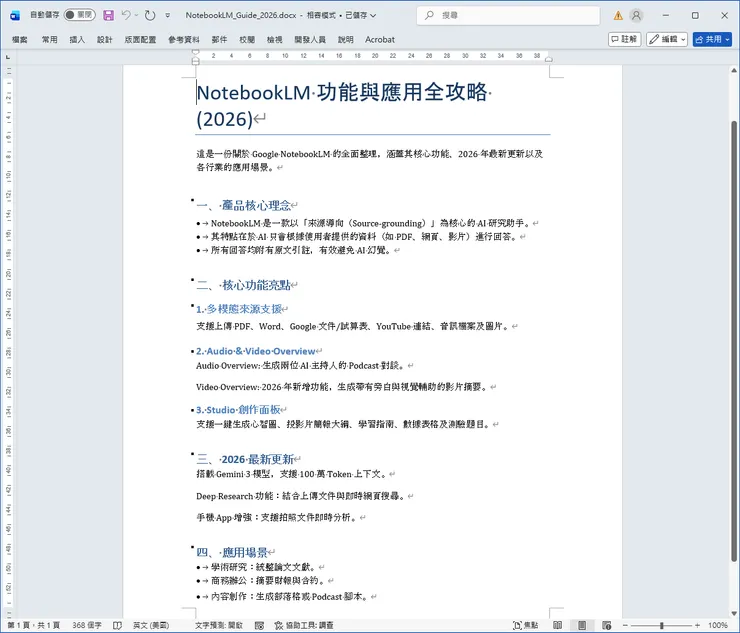Click the macro recording icon in status bar
Image resolution: width=740 pixels, height=633 pixels.
pyautogui.click(x=259, y=625)
